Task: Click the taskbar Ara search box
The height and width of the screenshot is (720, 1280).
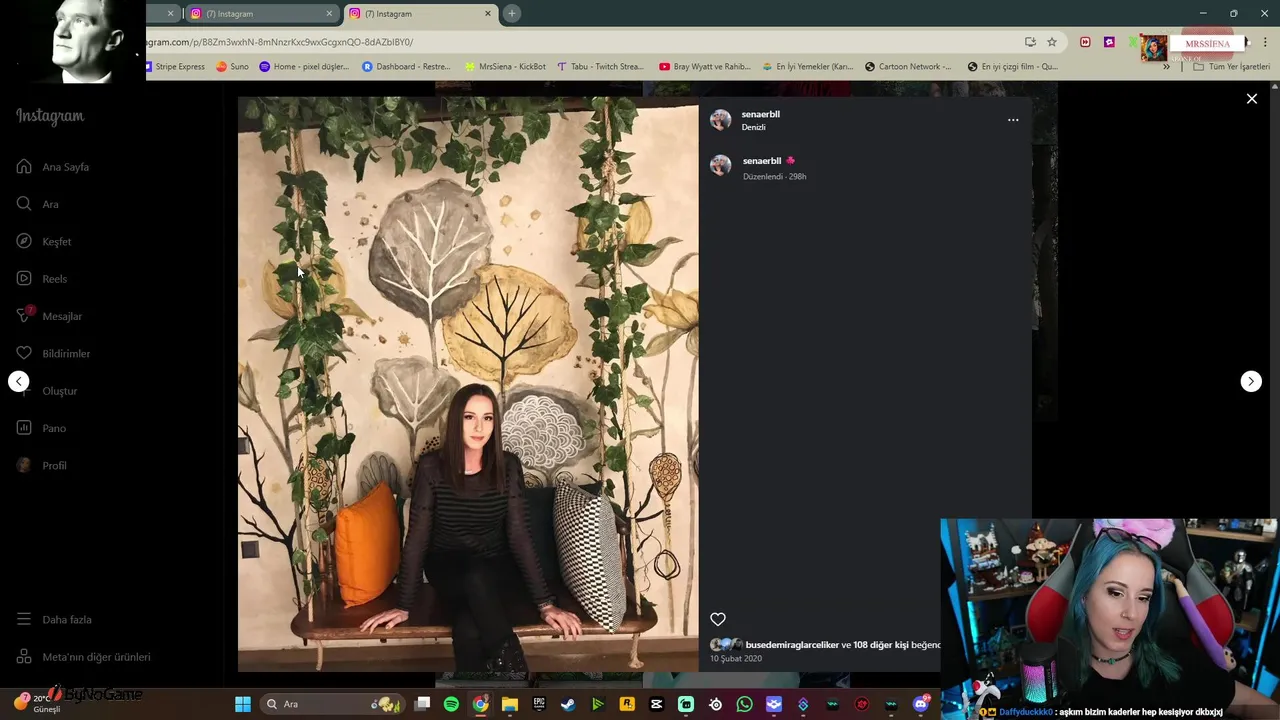Action: [x=331, y=704]
